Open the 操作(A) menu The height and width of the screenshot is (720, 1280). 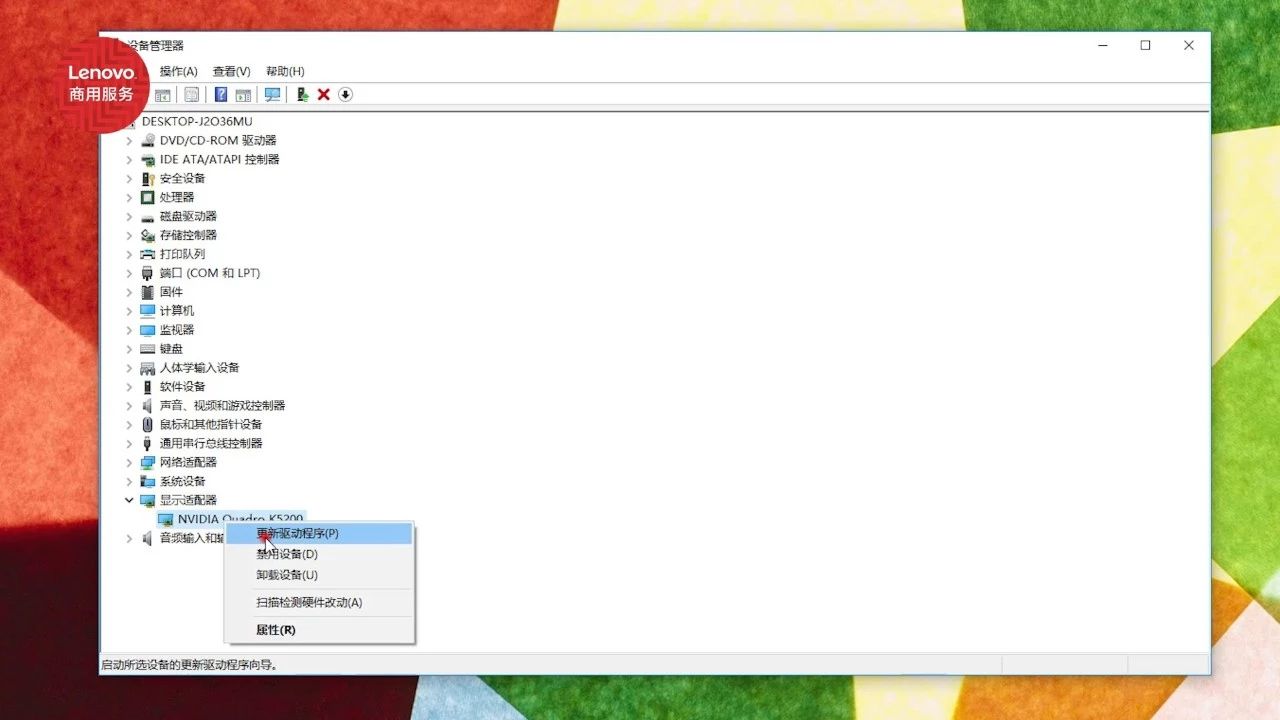(x=179, y=71)
